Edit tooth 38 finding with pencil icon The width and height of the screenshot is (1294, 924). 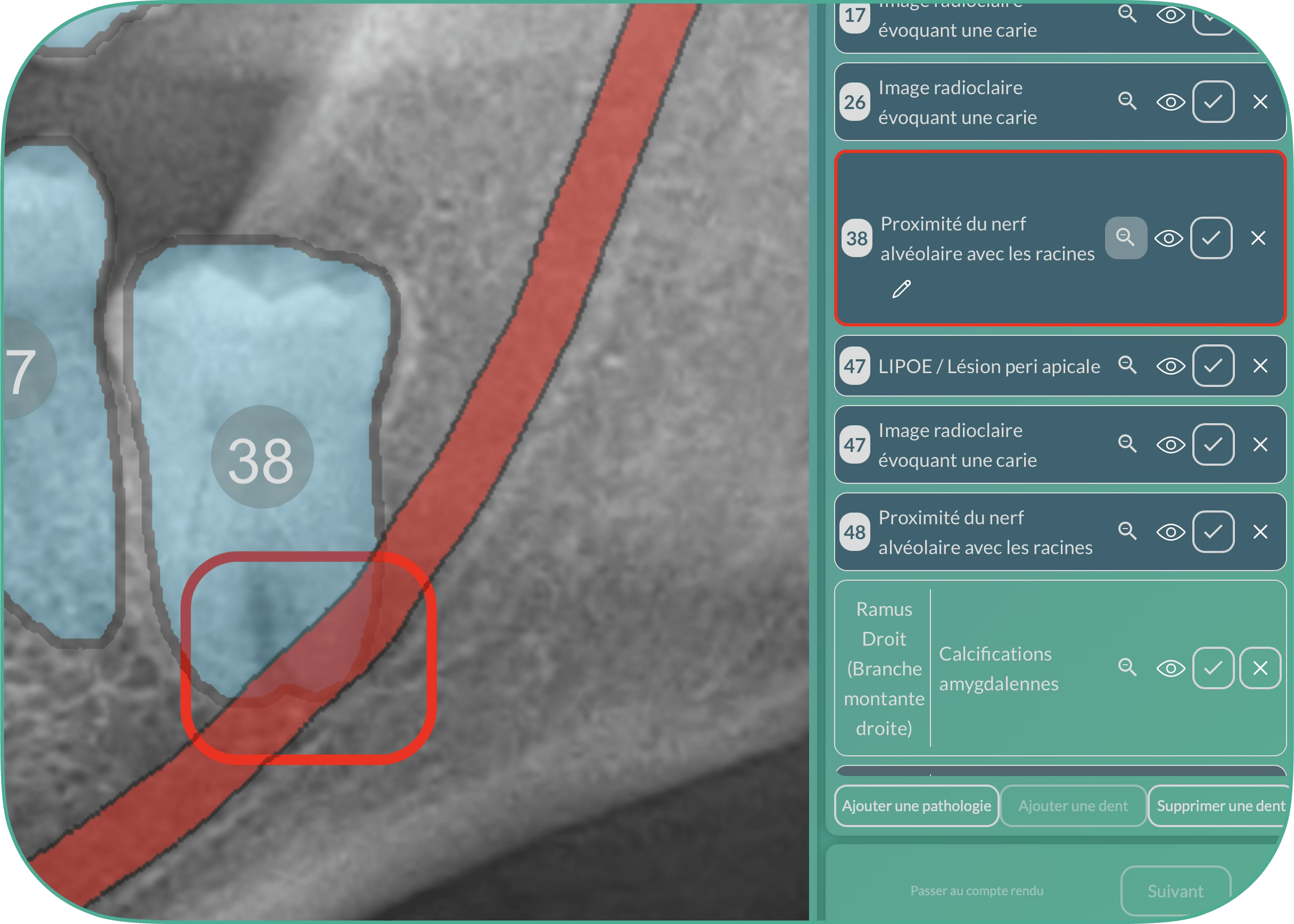tap(901, 289)
